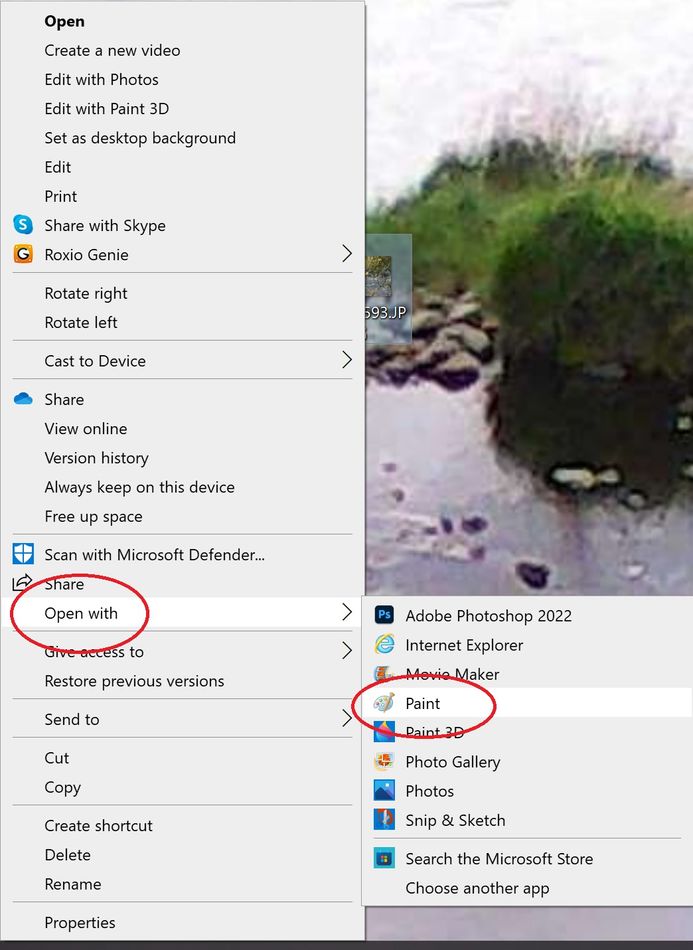Viewport: 693px width, 950px height.
Task: Select Choose another app
Action: [x=477, y=888]
